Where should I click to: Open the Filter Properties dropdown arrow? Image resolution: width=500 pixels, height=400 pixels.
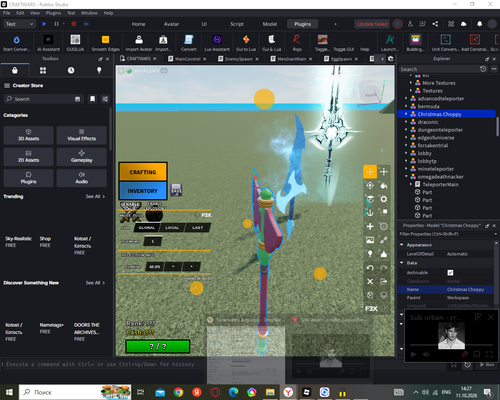click(495, 234)
